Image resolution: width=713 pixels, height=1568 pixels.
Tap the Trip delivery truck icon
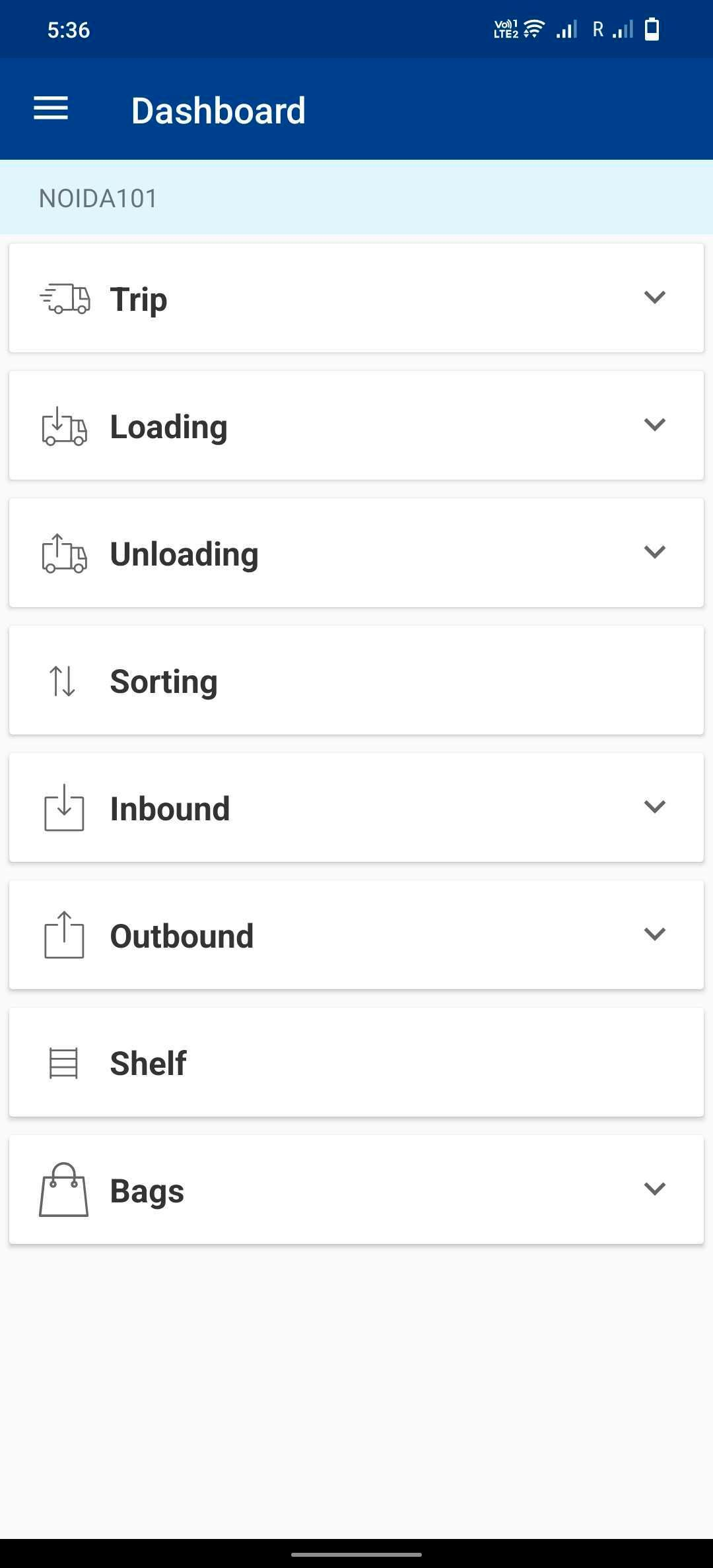click(65, 299)
